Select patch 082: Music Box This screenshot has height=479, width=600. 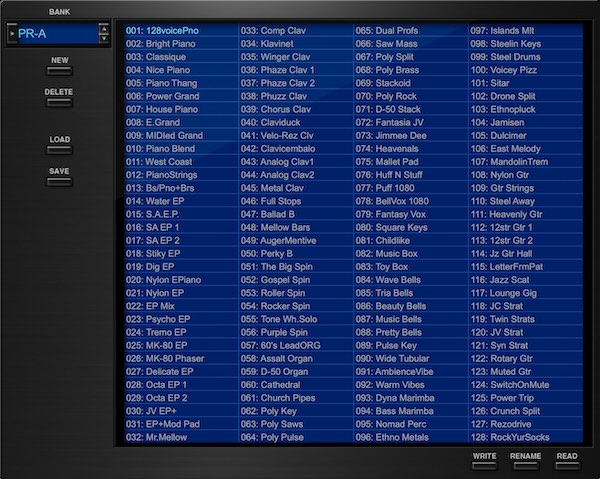tap(411, 254)
